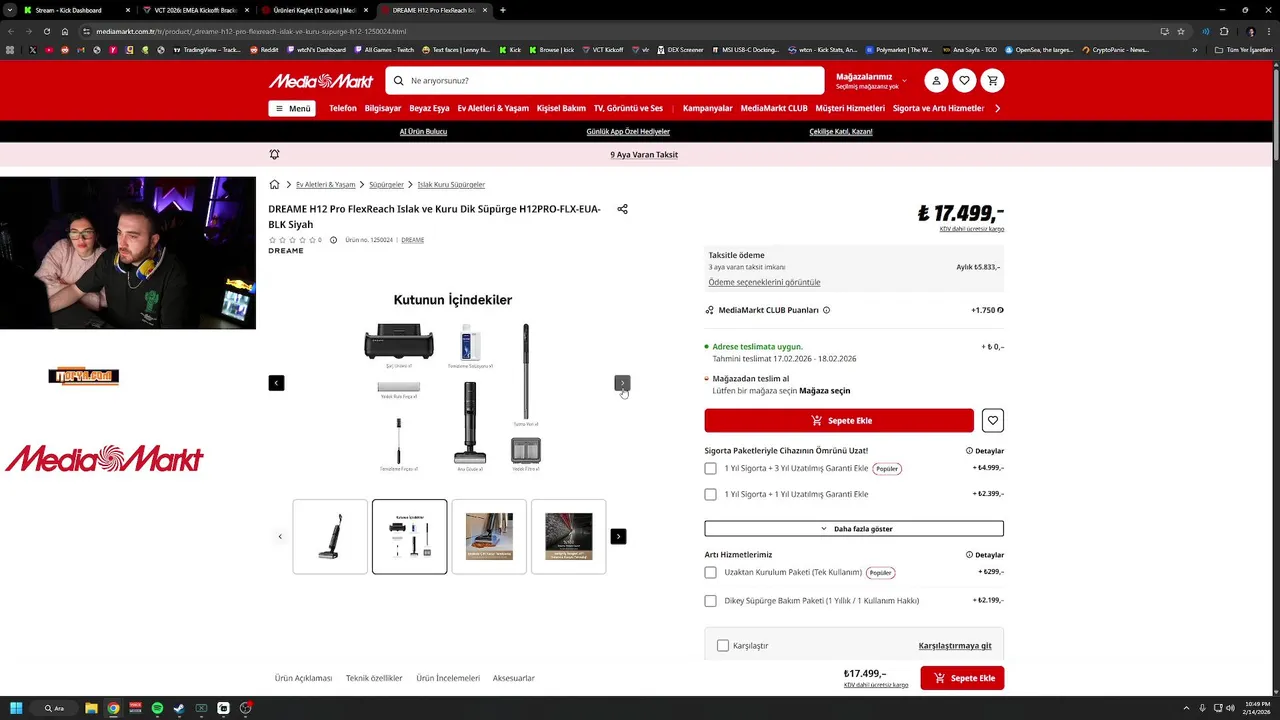Viewport: 1280px width, 720px height.
Task: Go to home via breadcrumb house icon
Action: [274, 184]
